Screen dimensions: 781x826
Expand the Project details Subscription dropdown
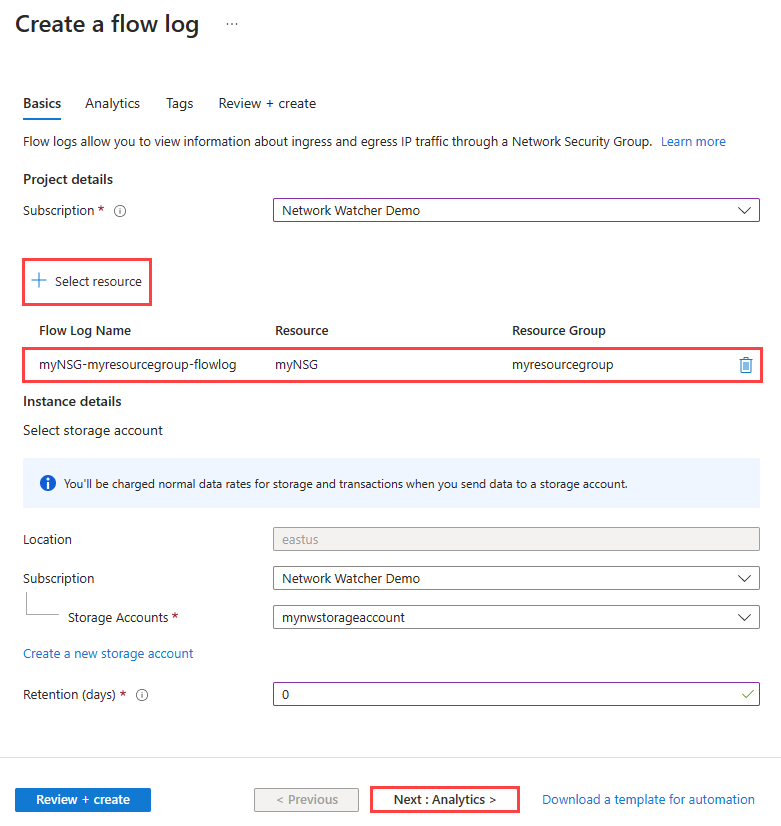pos(515,211)
